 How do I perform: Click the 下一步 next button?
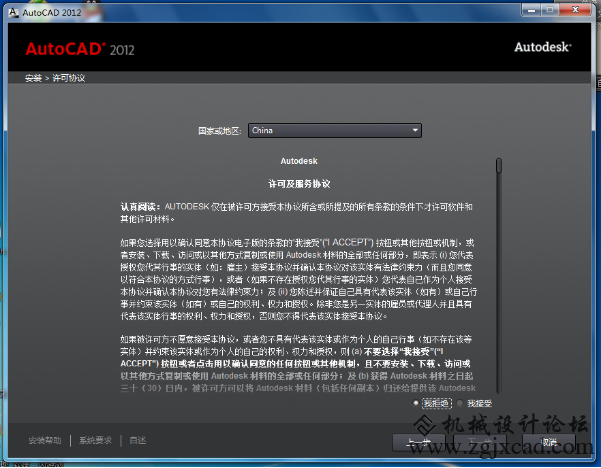click(x=480, y=442)
